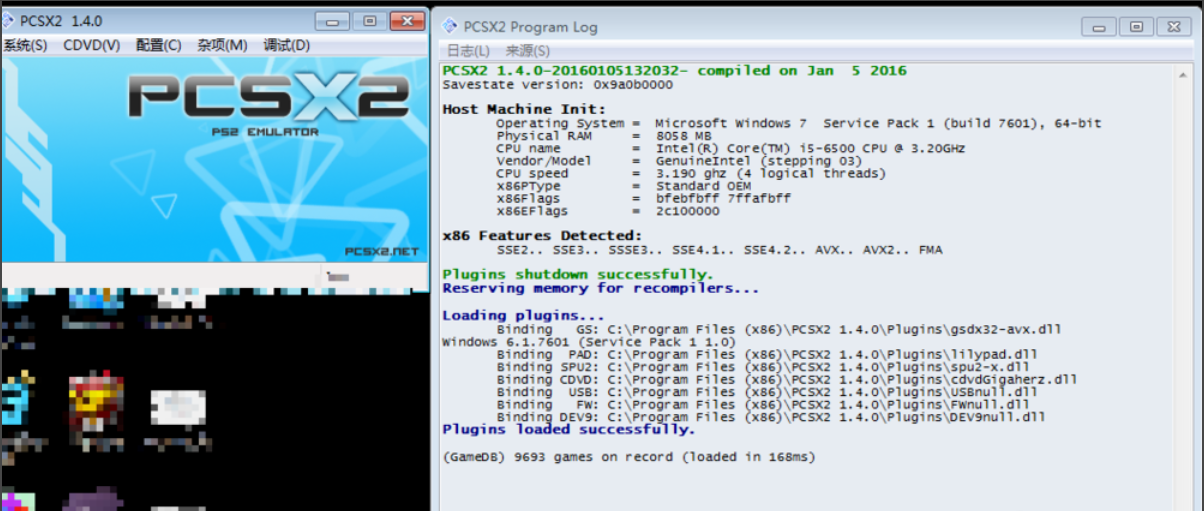Click the 'x86 Features Detected:' heading
The height and width of the screenshot is (511, 1204).
click(542, 236)
